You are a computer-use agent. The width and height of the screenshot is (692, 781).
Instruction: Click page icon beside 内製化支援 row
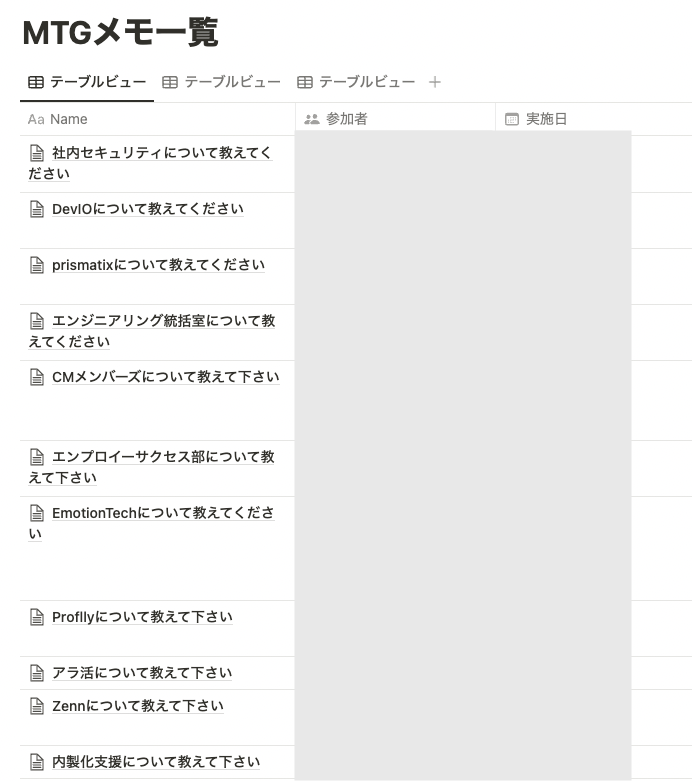click(37, 762)
